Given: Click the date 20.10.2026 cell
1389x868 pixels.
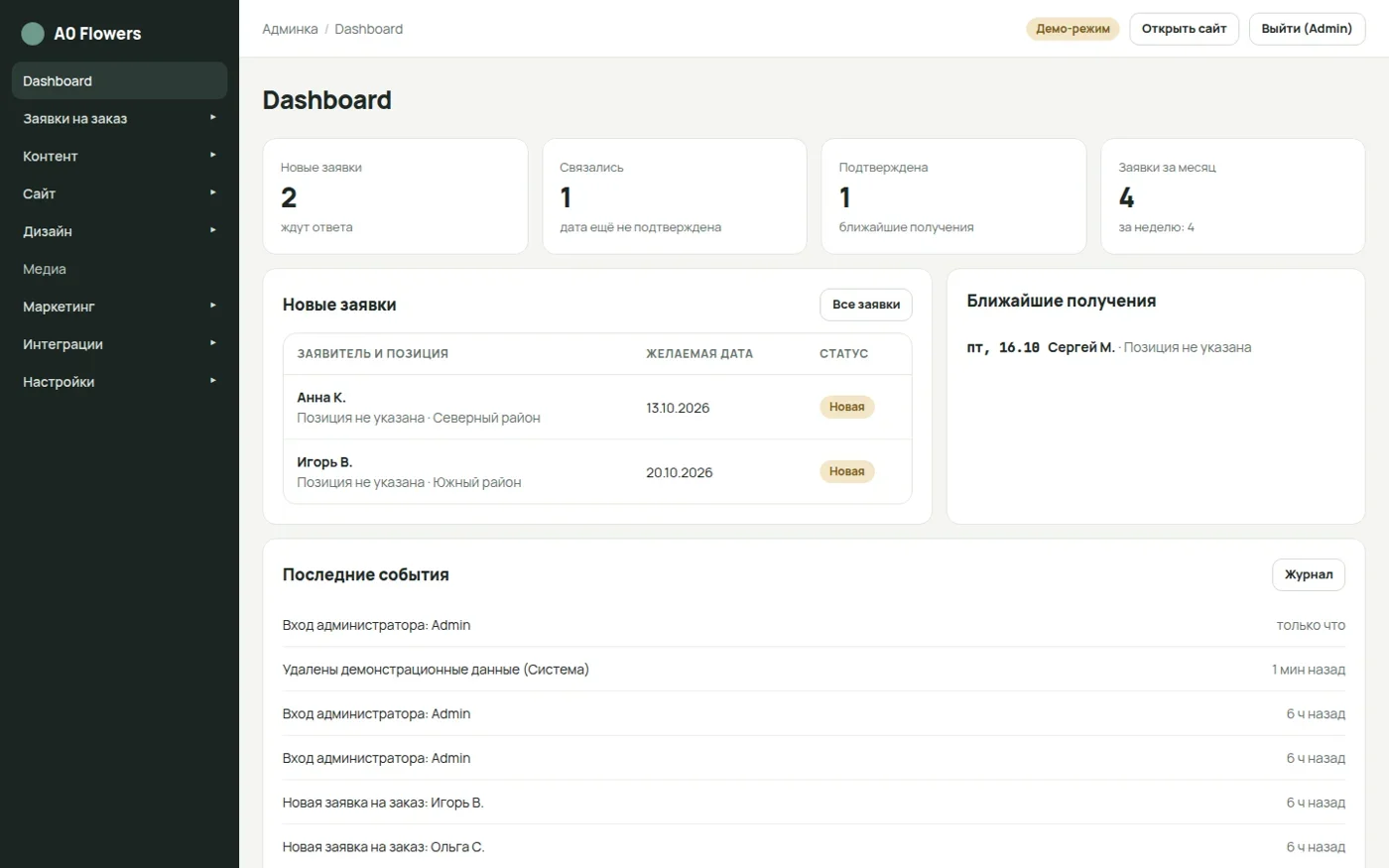Looking at the screenshot, I should click(x=680, y=472).
